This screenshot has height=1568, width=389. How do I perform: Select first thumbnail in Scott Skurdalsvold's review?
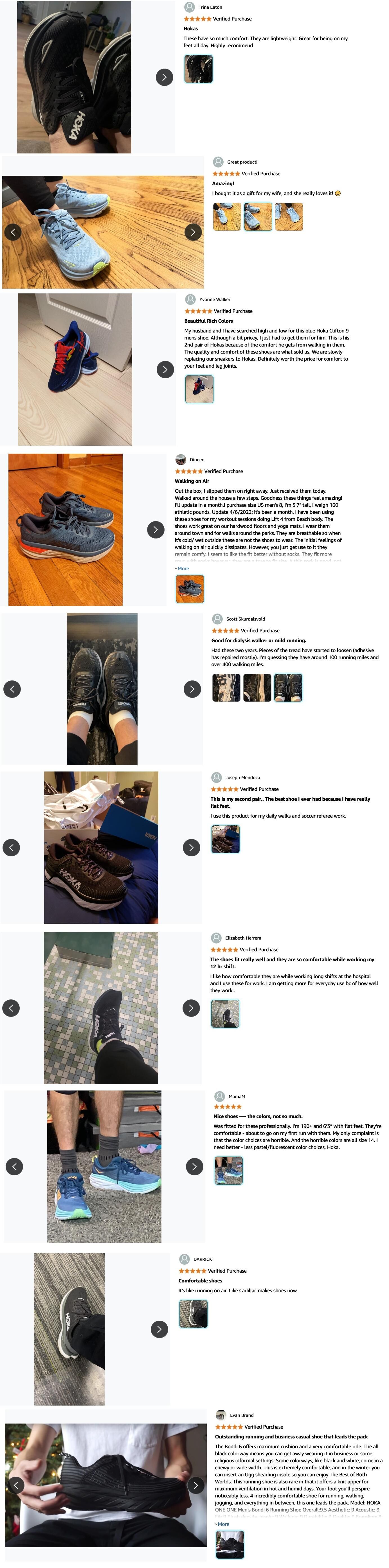(226, 688)
